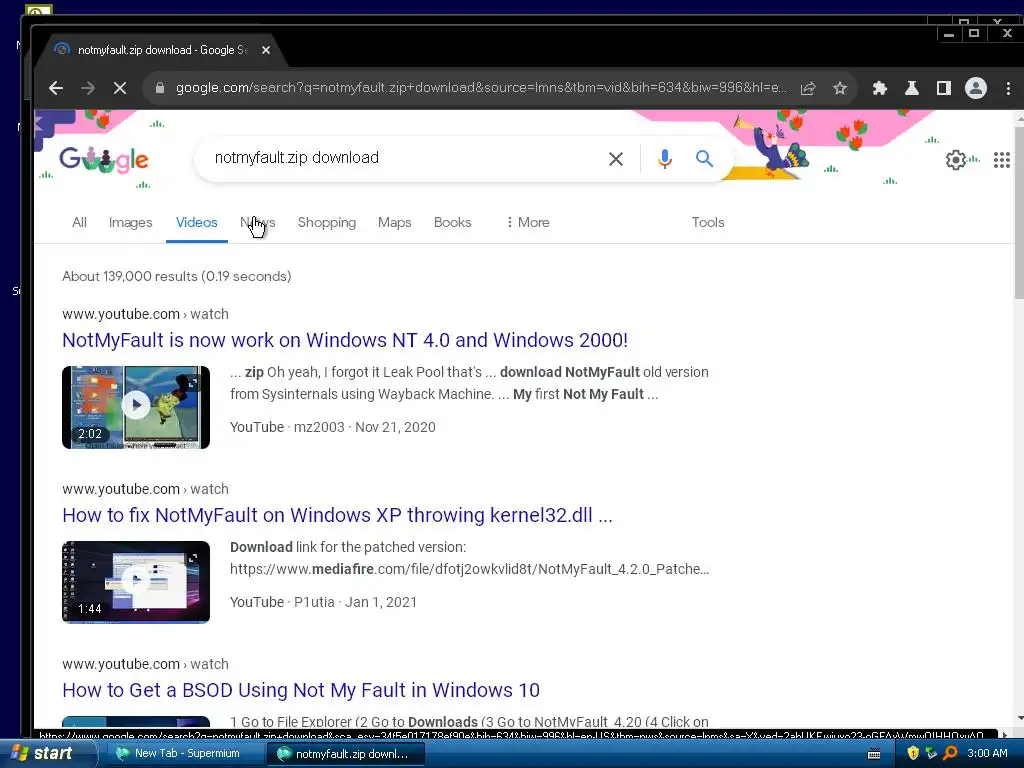This screenshot has height=768, width=1024.
Task: Stop page loading with the X button
Action: [x=120, y=88]
